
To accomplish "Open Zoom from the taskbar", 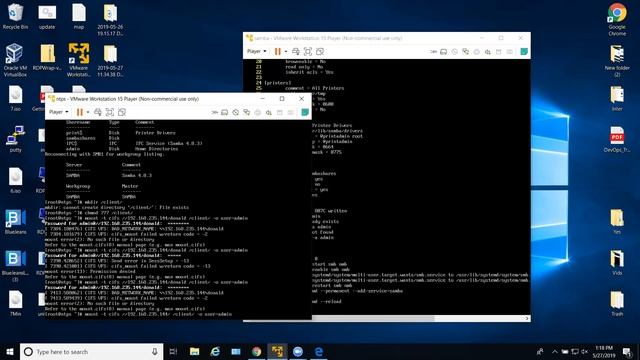I will click(298, 351).
